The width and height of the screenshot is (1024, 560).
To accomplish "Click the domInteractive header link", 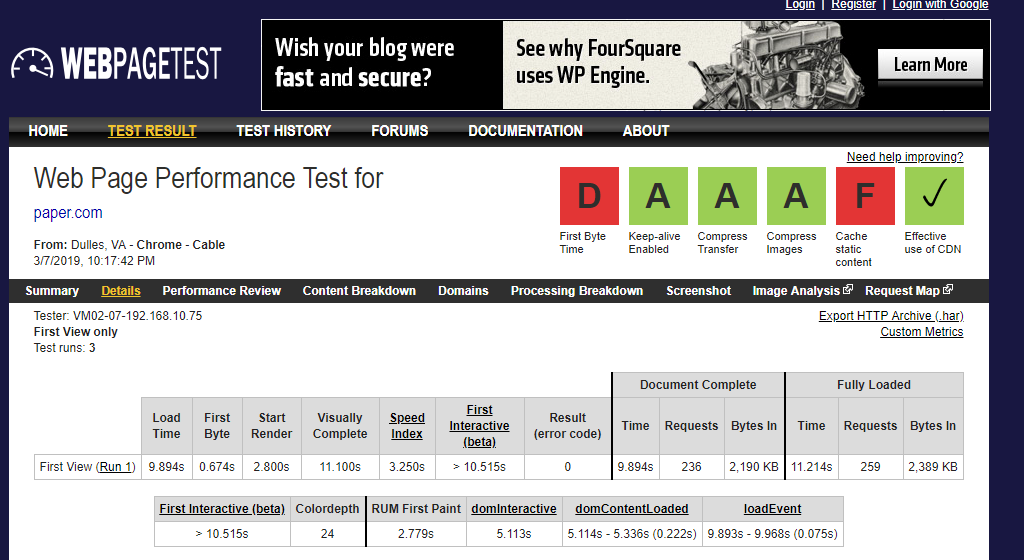I will 514,508.
